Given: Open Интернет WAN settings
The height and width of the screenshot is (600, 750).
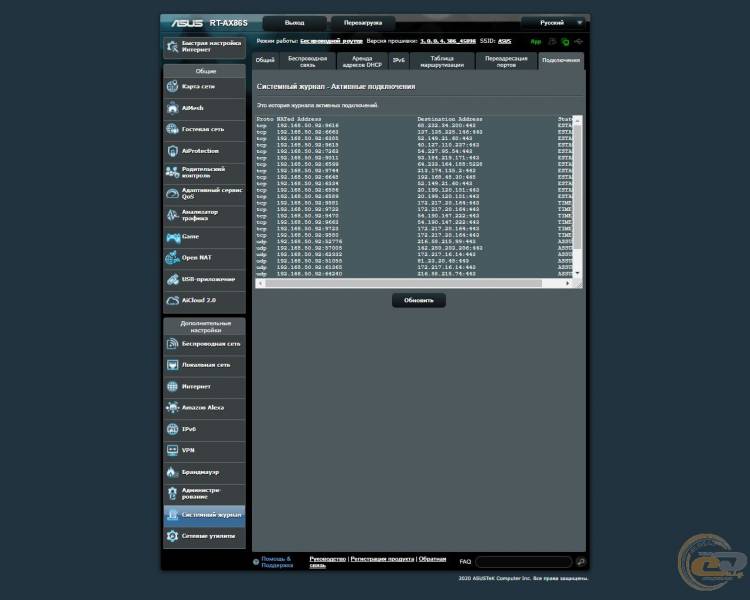Looking at the screenshot, I should (x=204, y=387).
